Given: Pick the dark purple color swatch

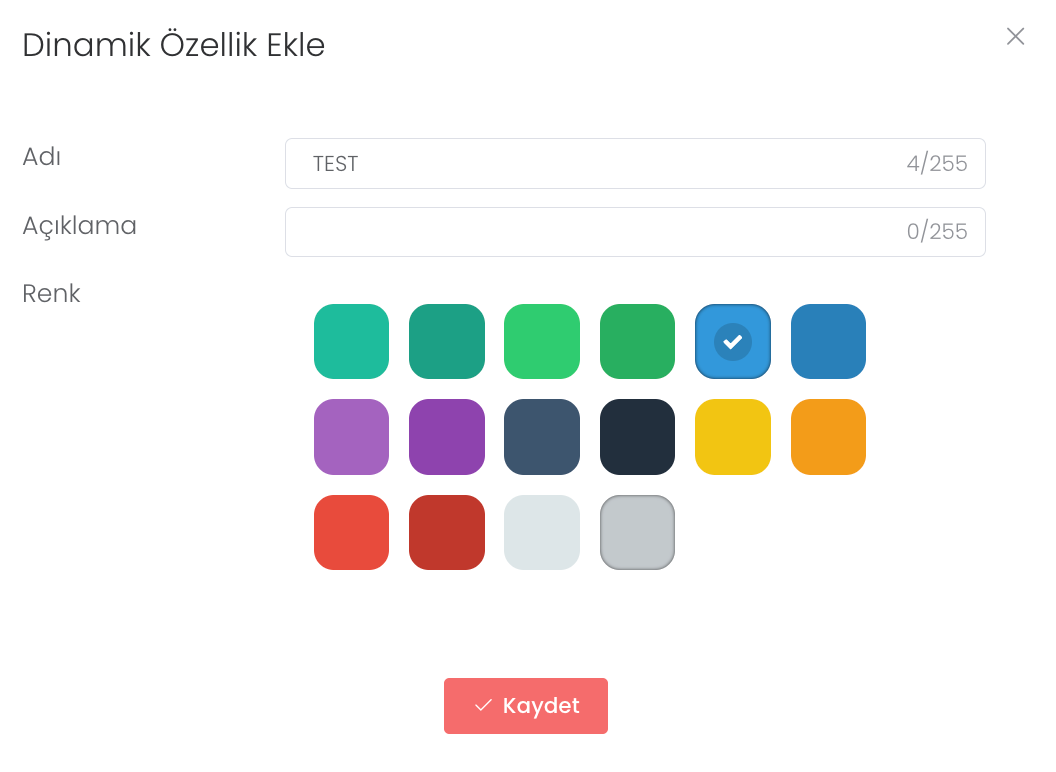Looking at the screenshot, I should [447, 437].
